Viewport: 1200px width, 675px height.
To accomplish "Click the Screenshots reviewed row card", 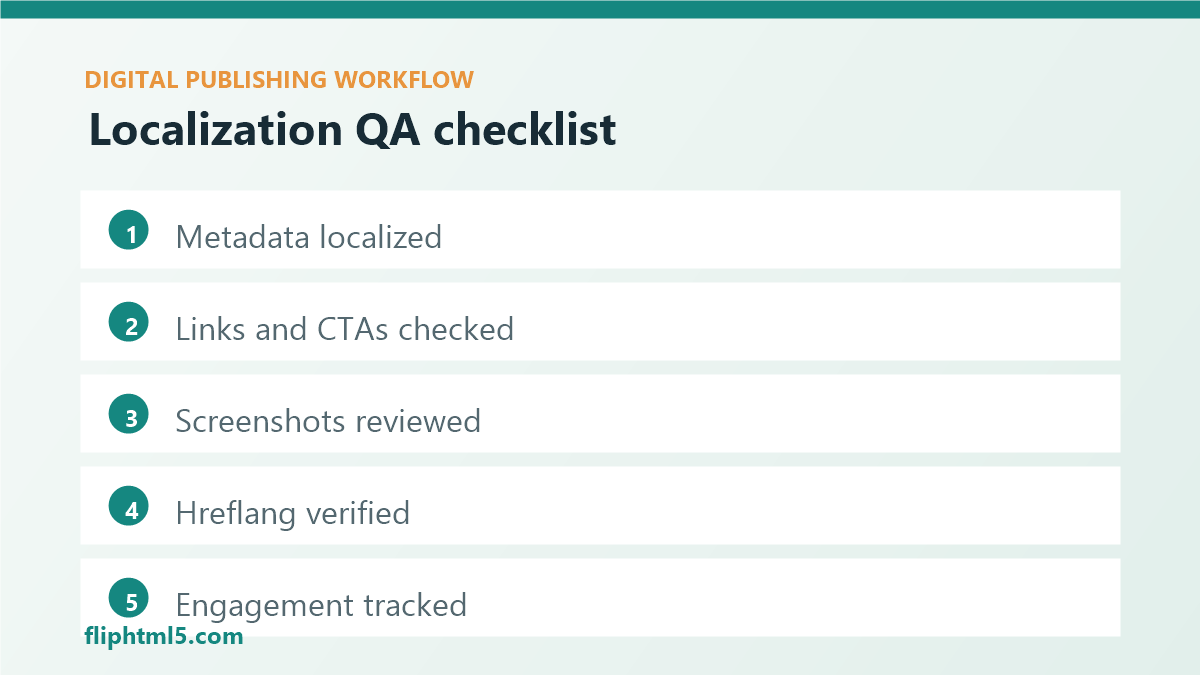I will pyautogui.click(x=600, y=413).
